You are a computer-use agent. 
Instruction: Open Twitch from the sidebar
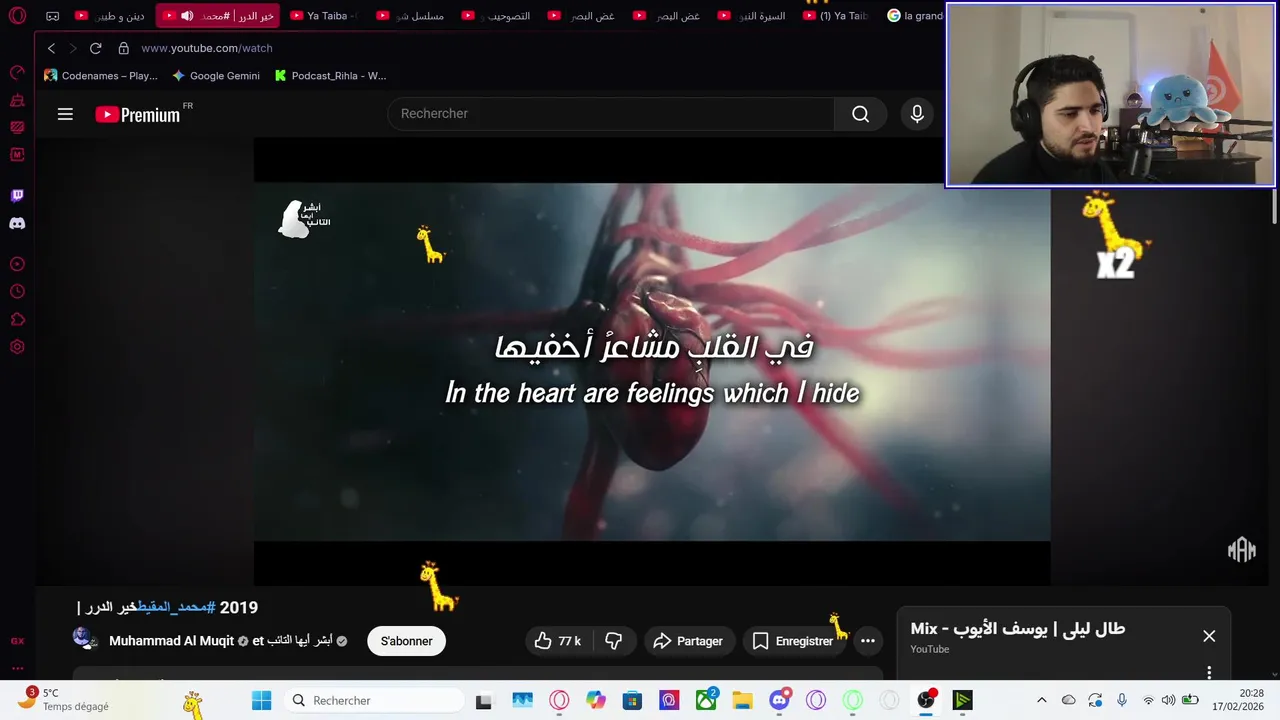17,196
